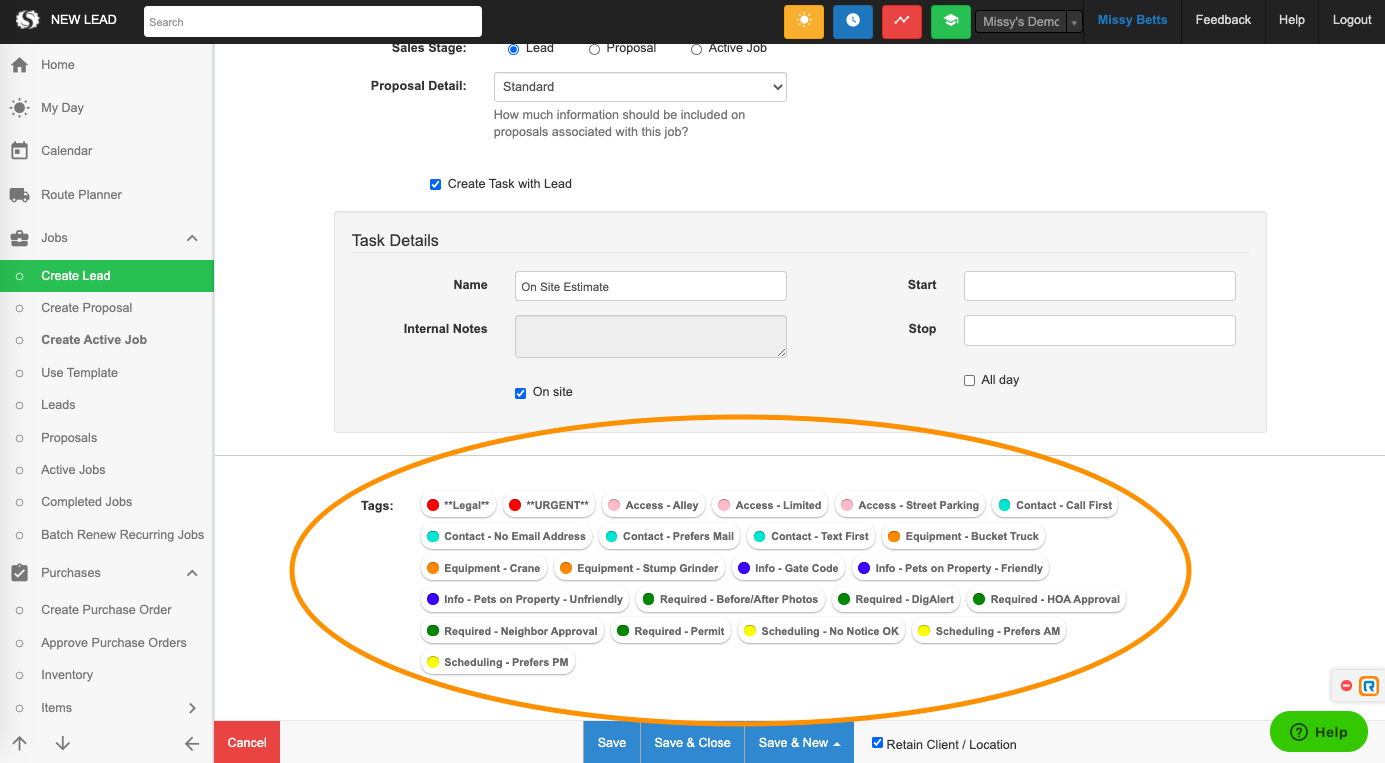Collapse the Purchases sidebar section
Viewport: 1385px width, 763px height.
coord(192,573)
